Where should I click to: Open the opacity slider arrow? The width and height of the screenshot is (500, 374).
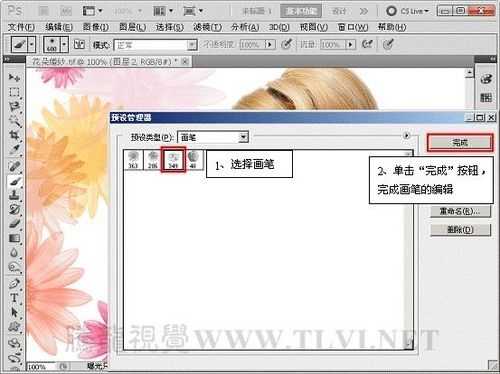(270, 44)
